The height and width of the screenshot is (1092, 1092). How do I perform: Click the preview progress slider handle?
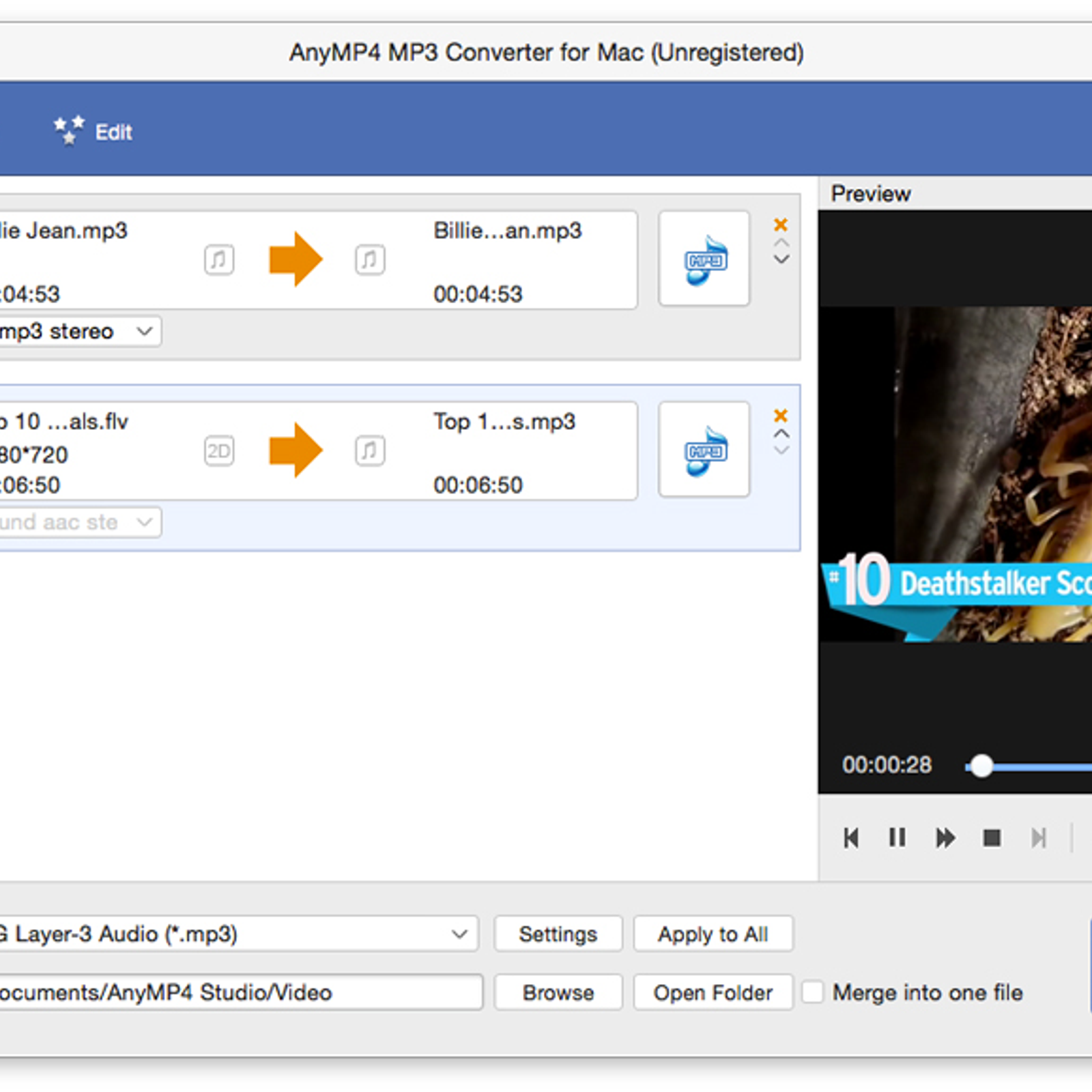click(981, 766)
